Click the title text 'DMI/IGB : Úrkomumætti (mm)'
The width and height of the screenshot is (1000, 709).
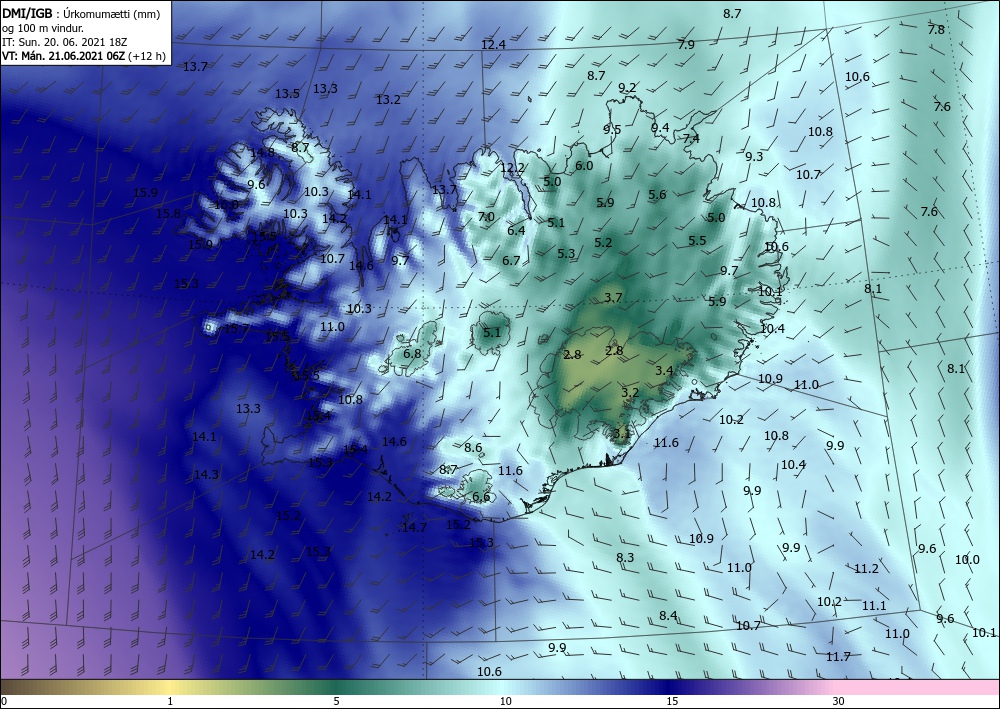[81, 13]
